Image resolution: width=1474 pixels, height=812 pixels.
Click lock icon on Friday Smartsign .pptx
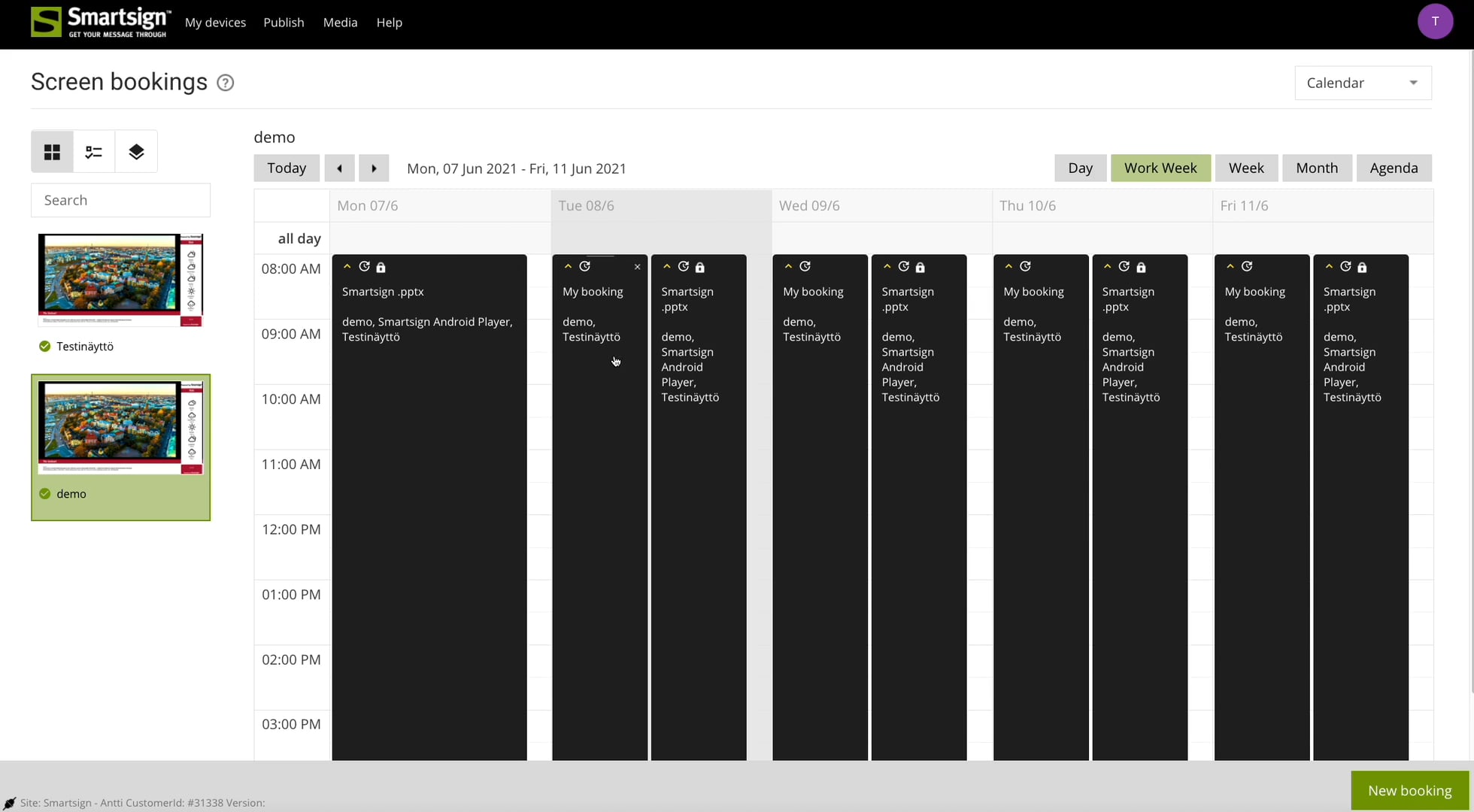(x=1362, y=267)
